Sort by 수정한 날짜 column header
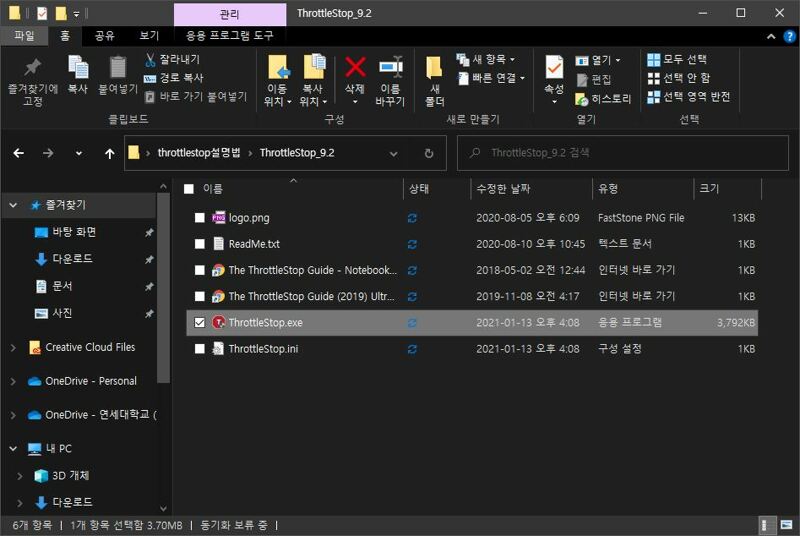This screenshot has height=536, width=800. coord(531,189)
